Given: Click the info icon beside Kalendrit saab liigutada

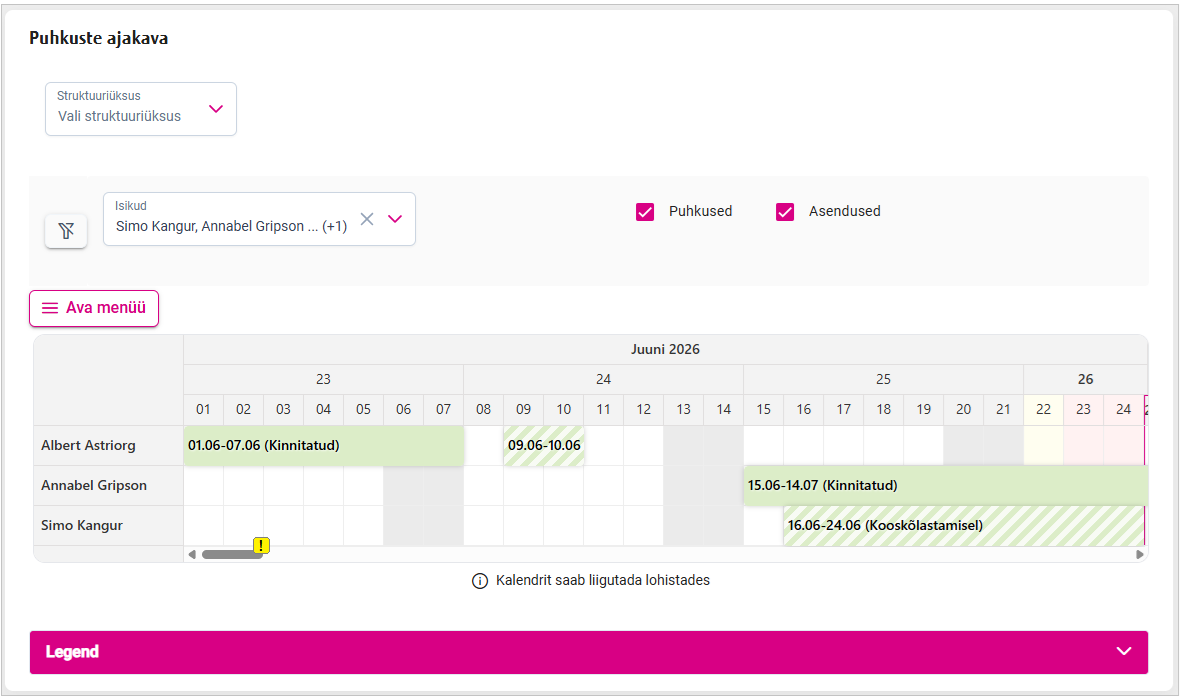Looking at the screenshot, I should [480, 581].
